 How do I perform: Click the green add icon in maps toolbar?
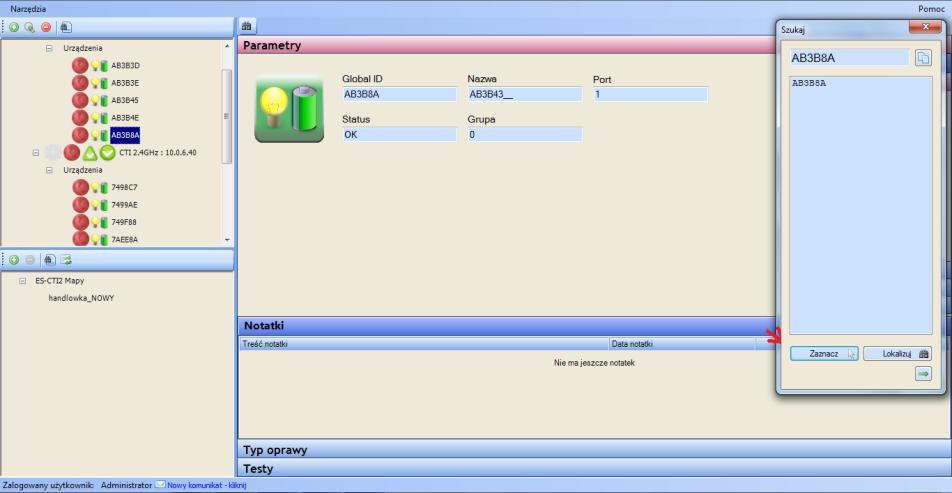pyautogui.click(x=14, y=260)
